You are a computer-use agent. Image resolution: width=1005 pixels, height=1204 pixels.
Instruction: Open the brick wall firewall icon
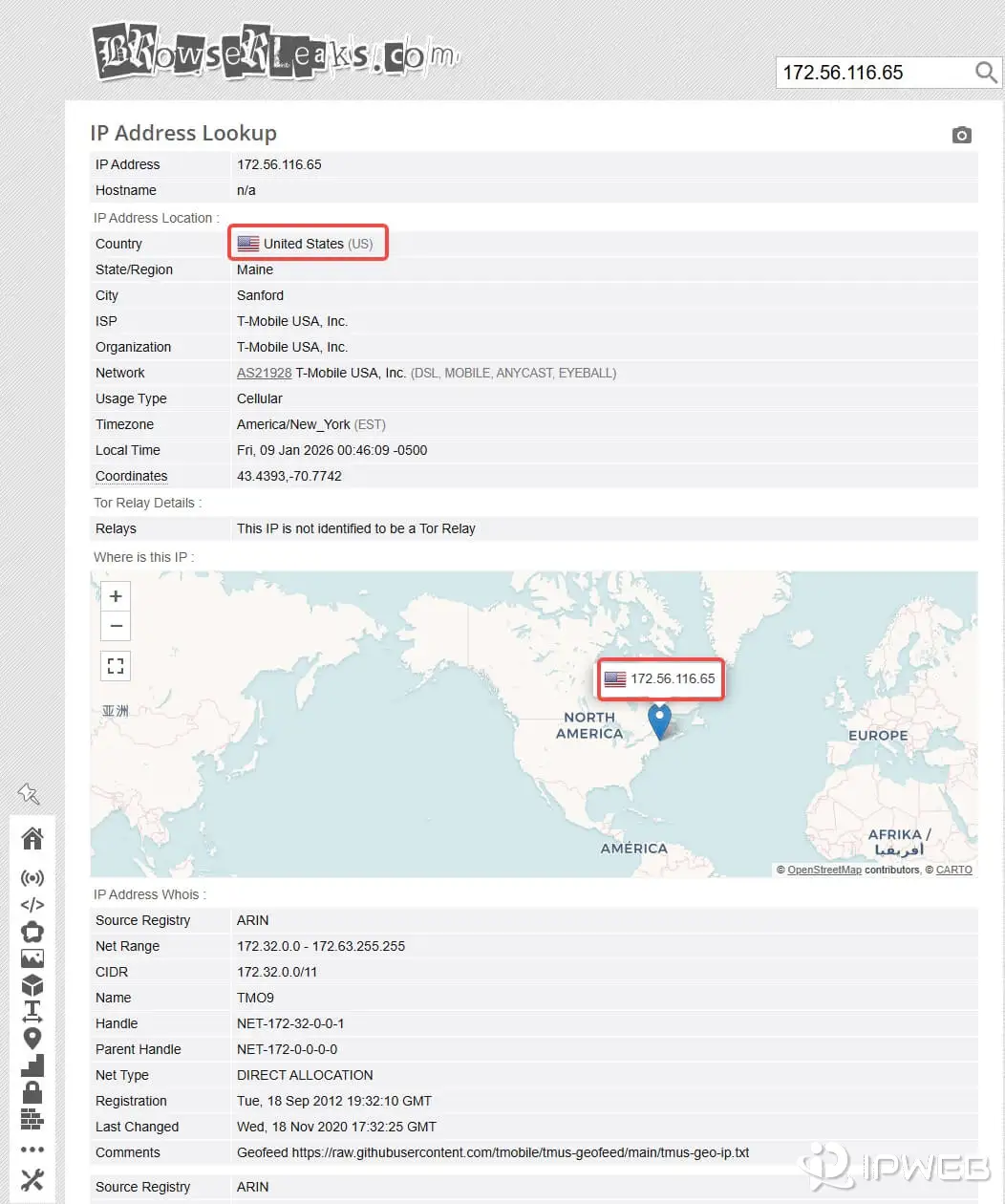coord(32,1118)
